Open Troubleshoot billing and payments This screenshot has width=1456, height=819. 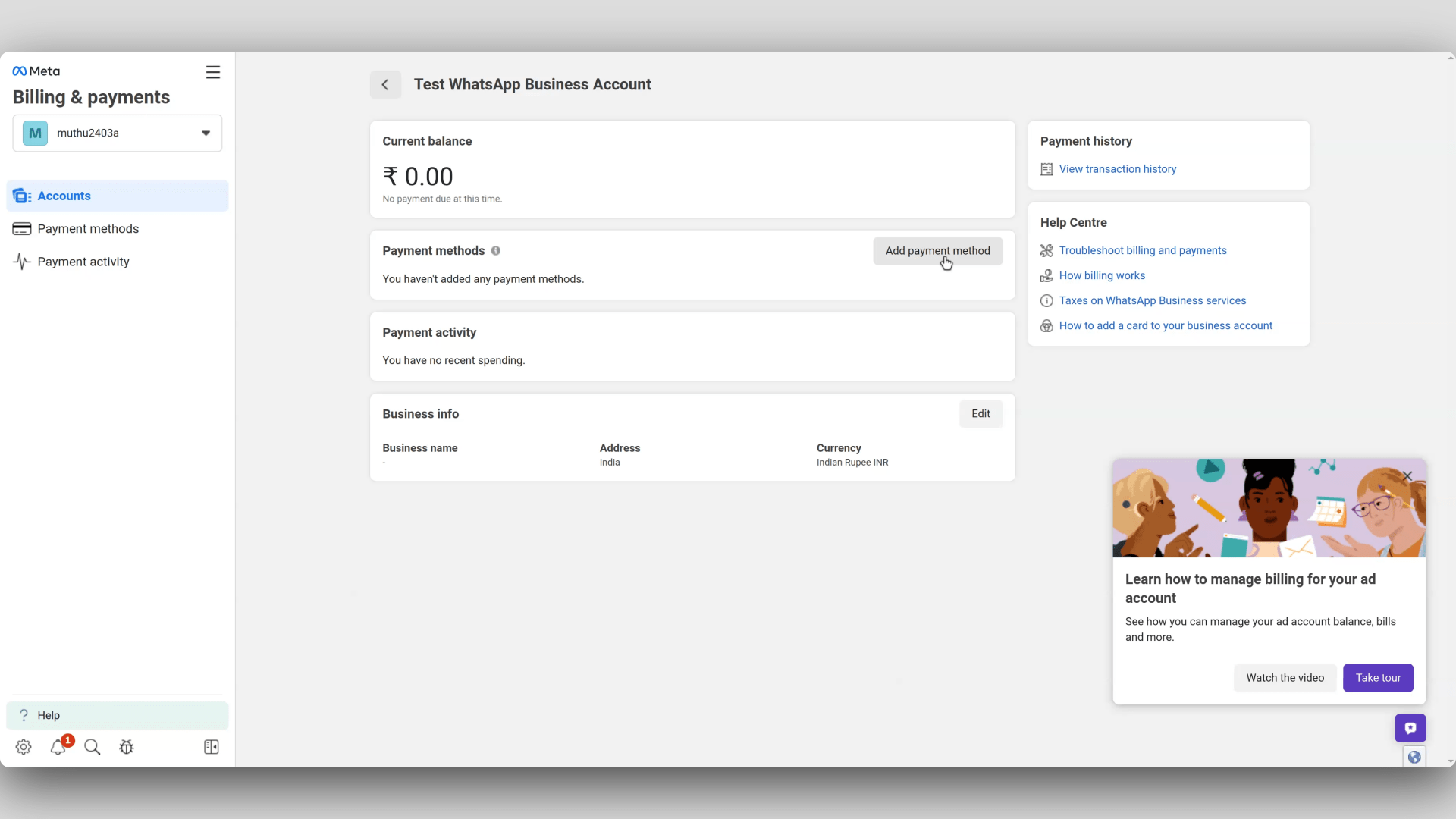[x=1143, y=250]
